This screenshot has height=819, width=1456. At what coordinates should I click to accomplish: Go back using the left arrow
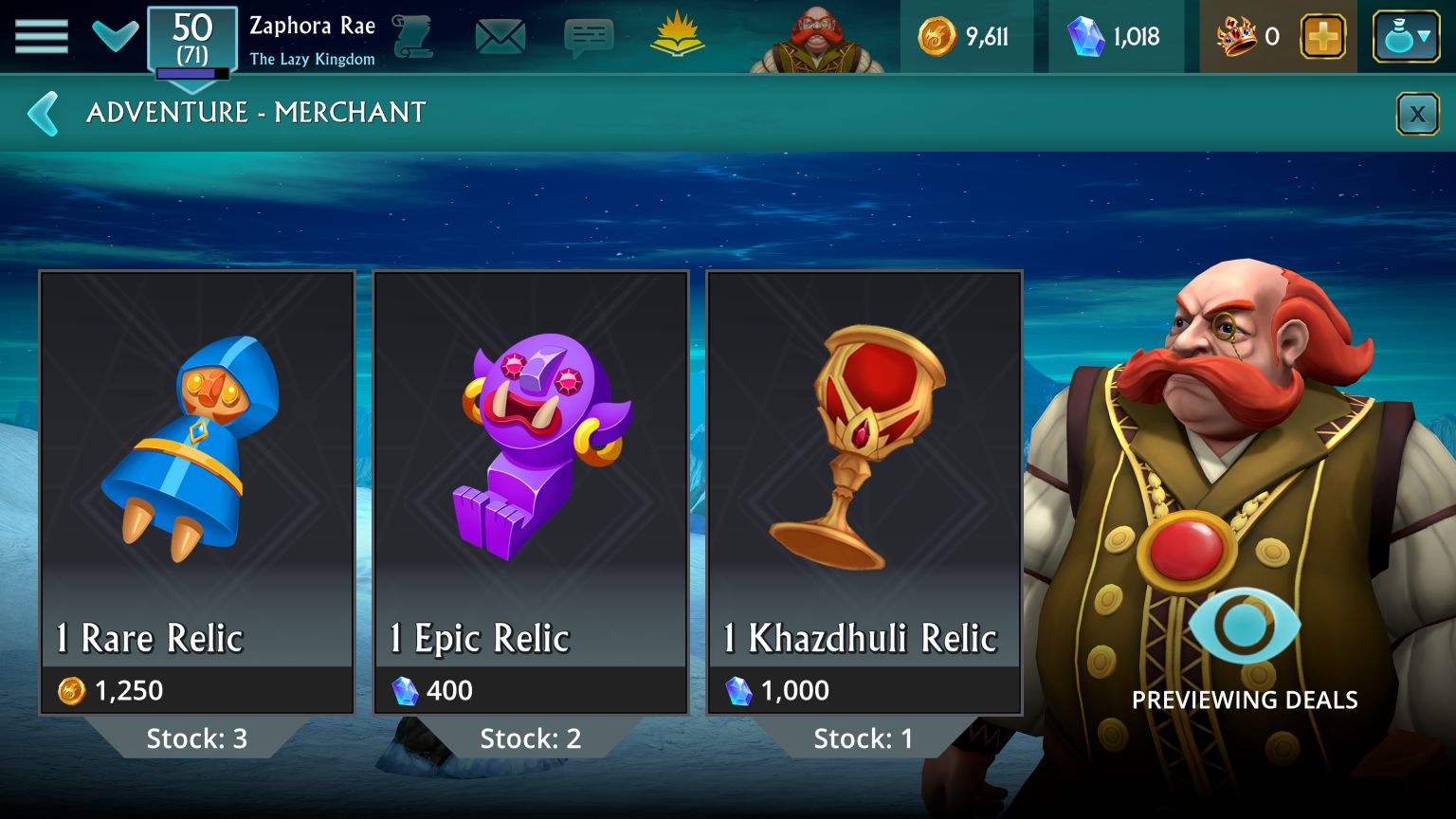(x=44, y=114)
